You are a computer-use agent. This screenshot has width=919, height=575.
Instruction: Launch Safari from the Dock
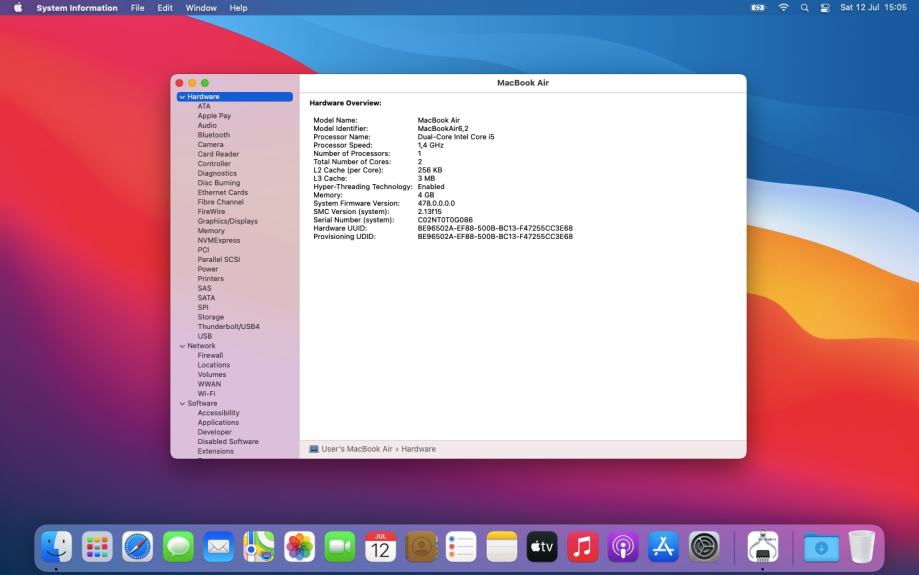coord(138,547)
